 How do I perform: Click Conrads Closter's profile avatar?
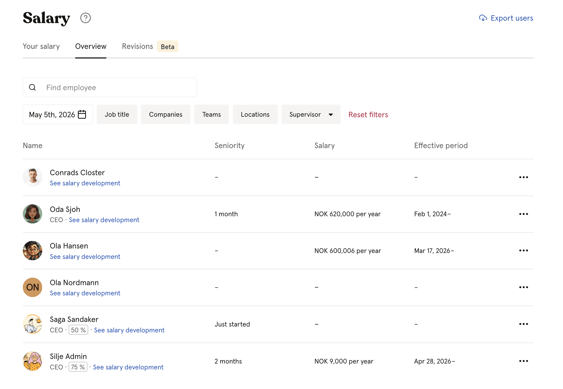[x=33, y=177]
